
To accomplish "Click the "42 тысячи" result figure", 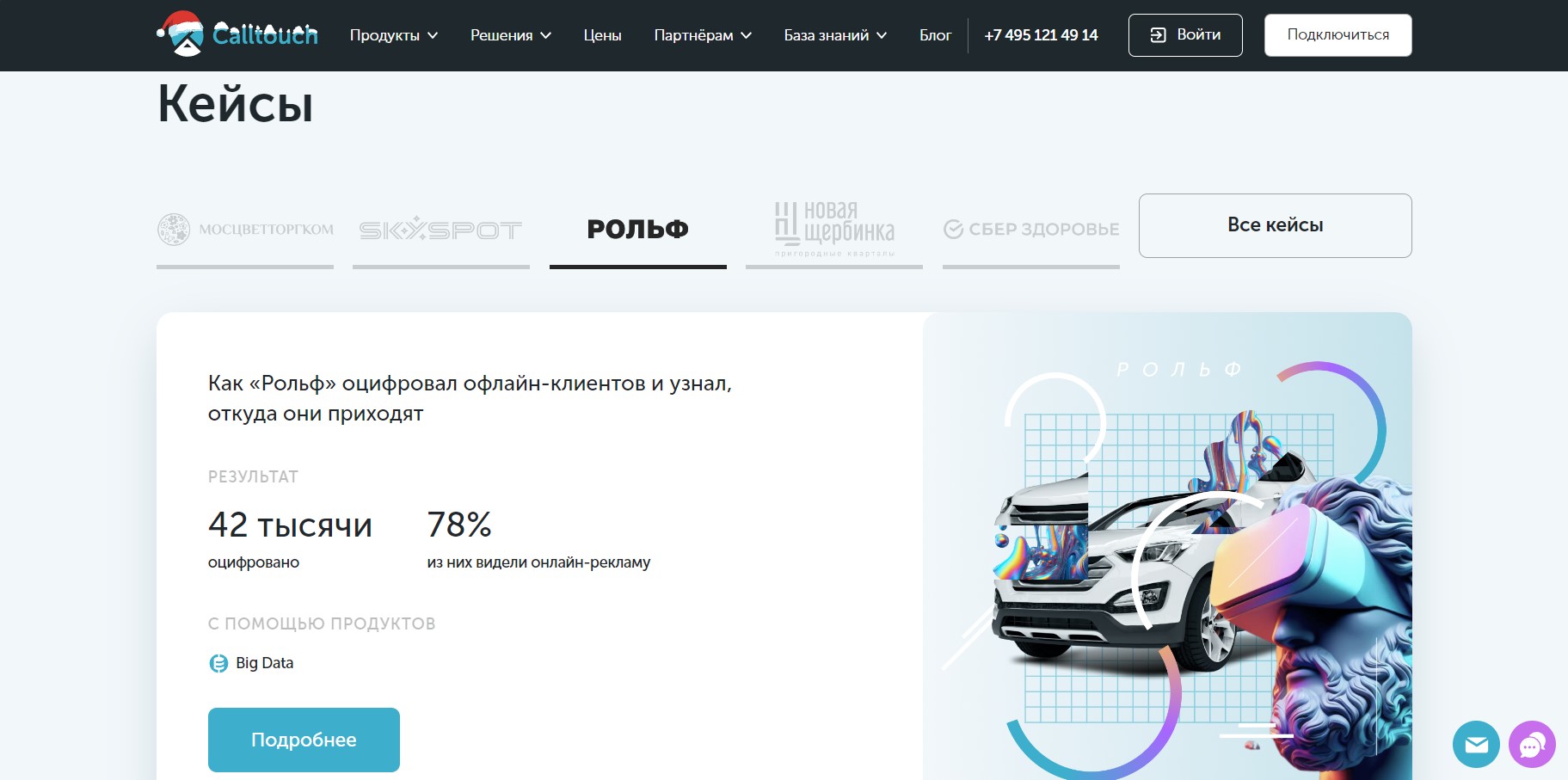I will point(290,525).
